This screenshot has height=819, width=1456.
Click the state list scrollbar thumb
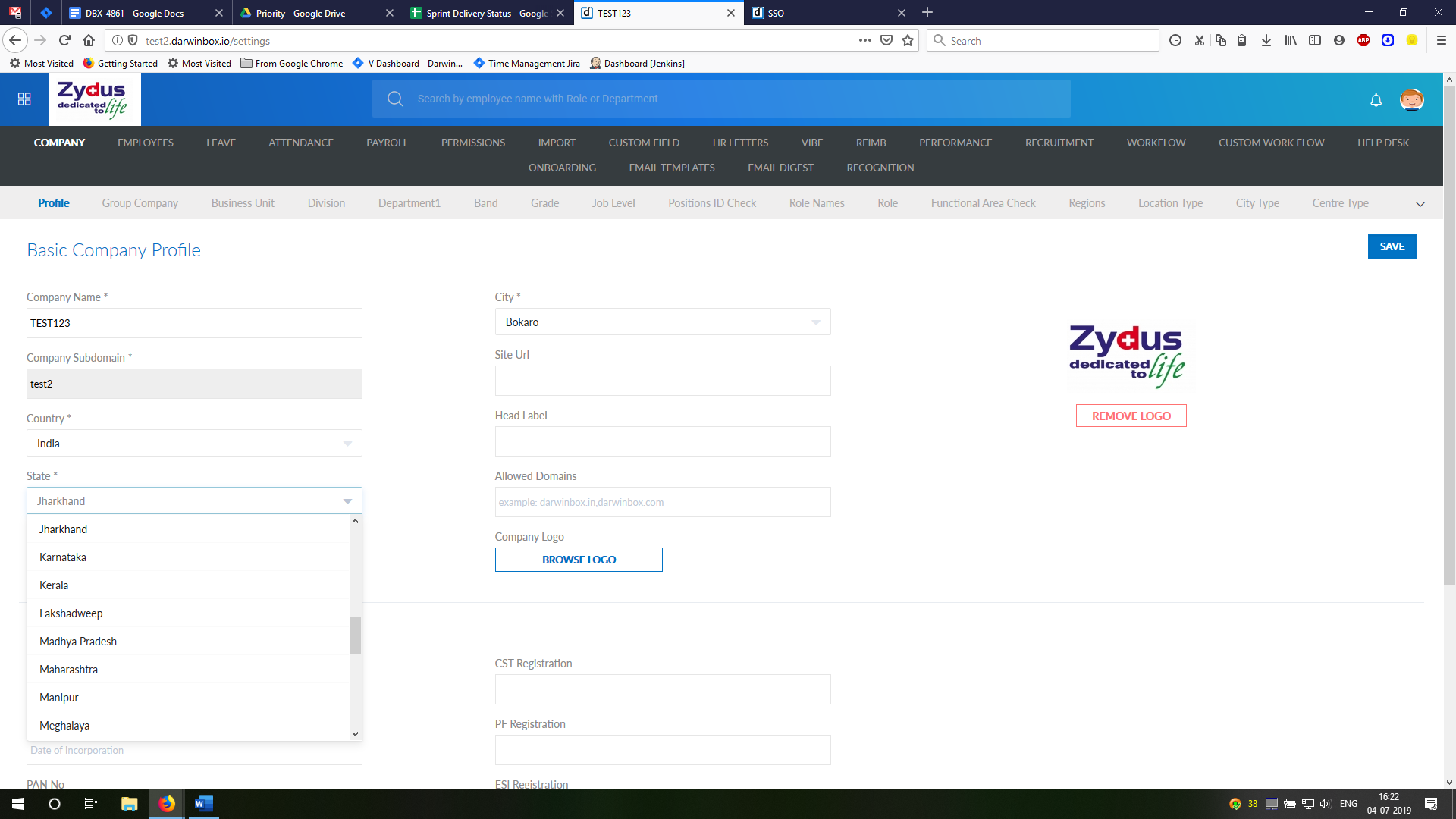coord(355,635)
